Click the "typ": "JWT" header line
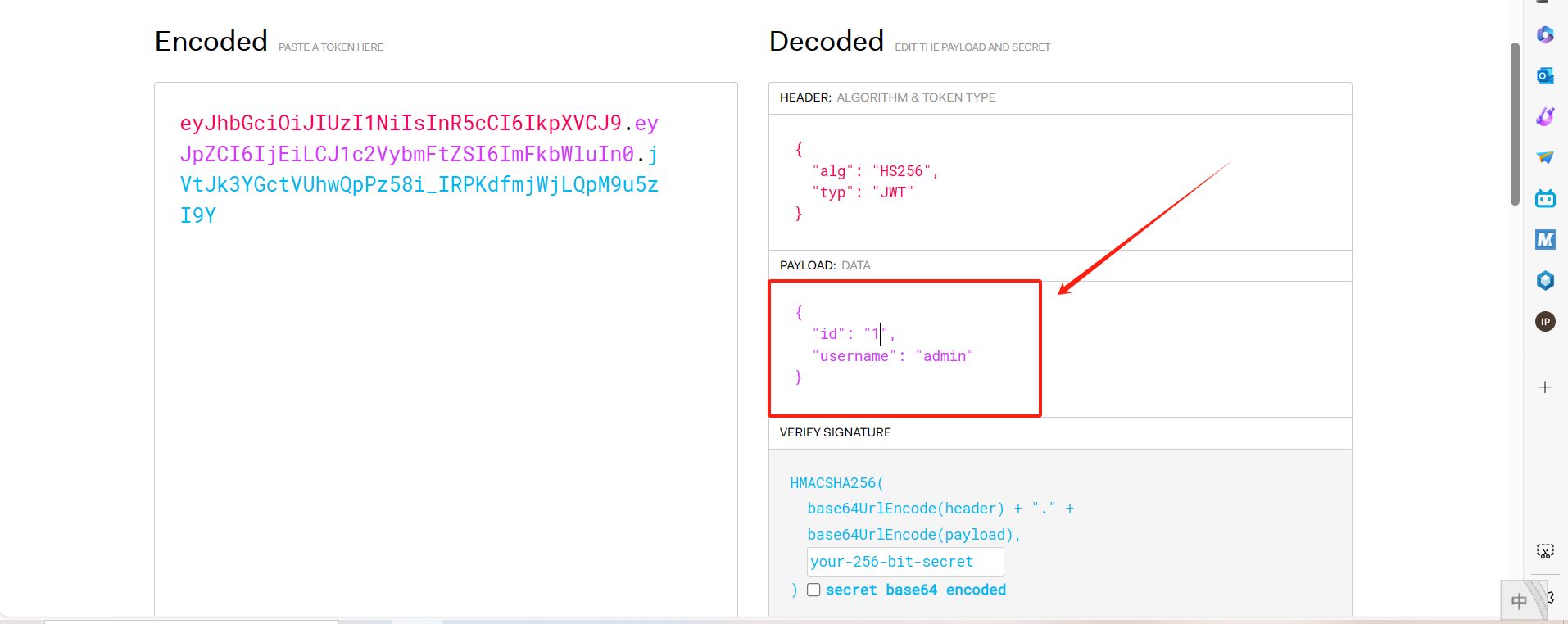 pyautogui.click(x=862, y=192)
